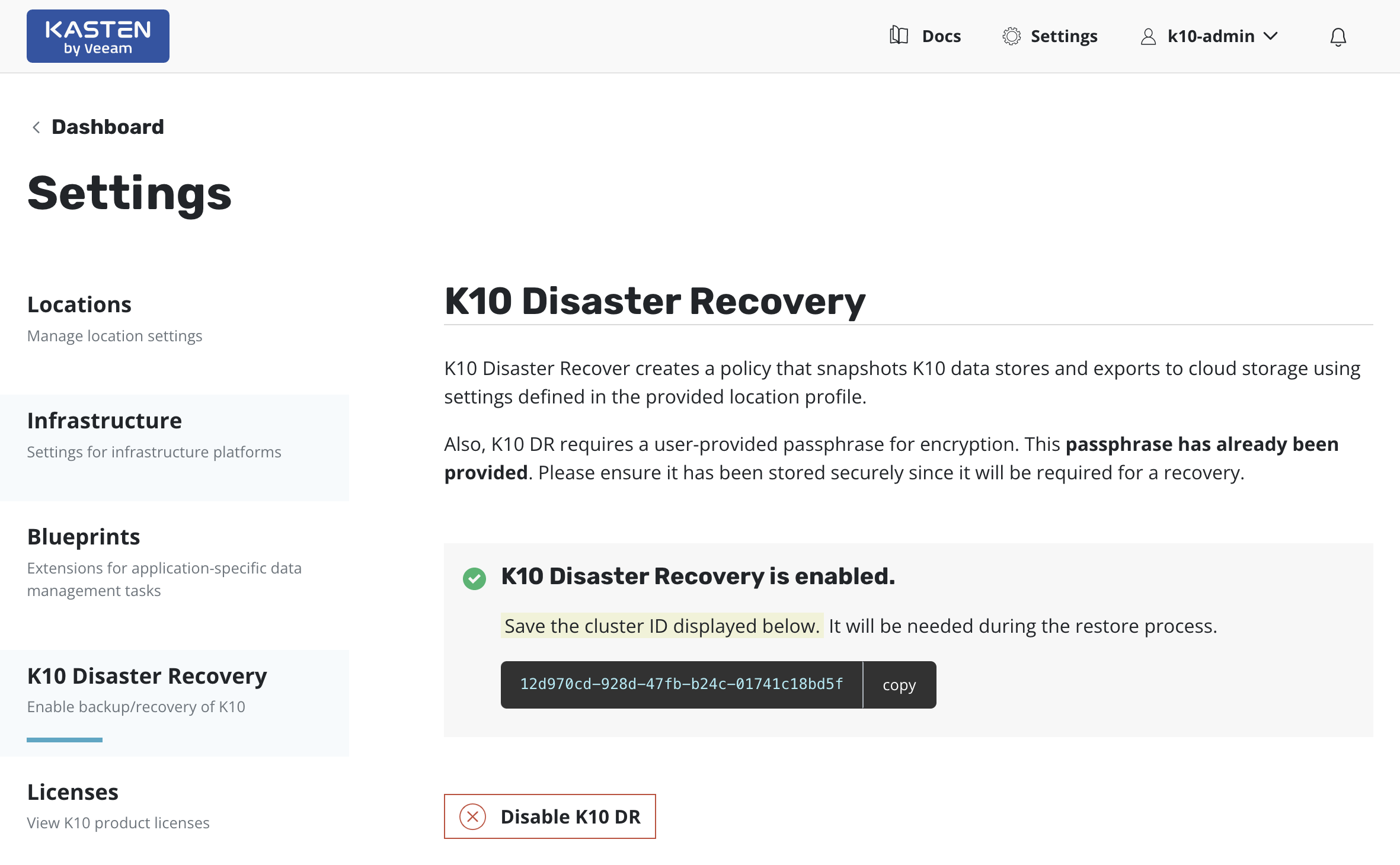
Task: Click the red X circle icon
Action: click(472, 816)
